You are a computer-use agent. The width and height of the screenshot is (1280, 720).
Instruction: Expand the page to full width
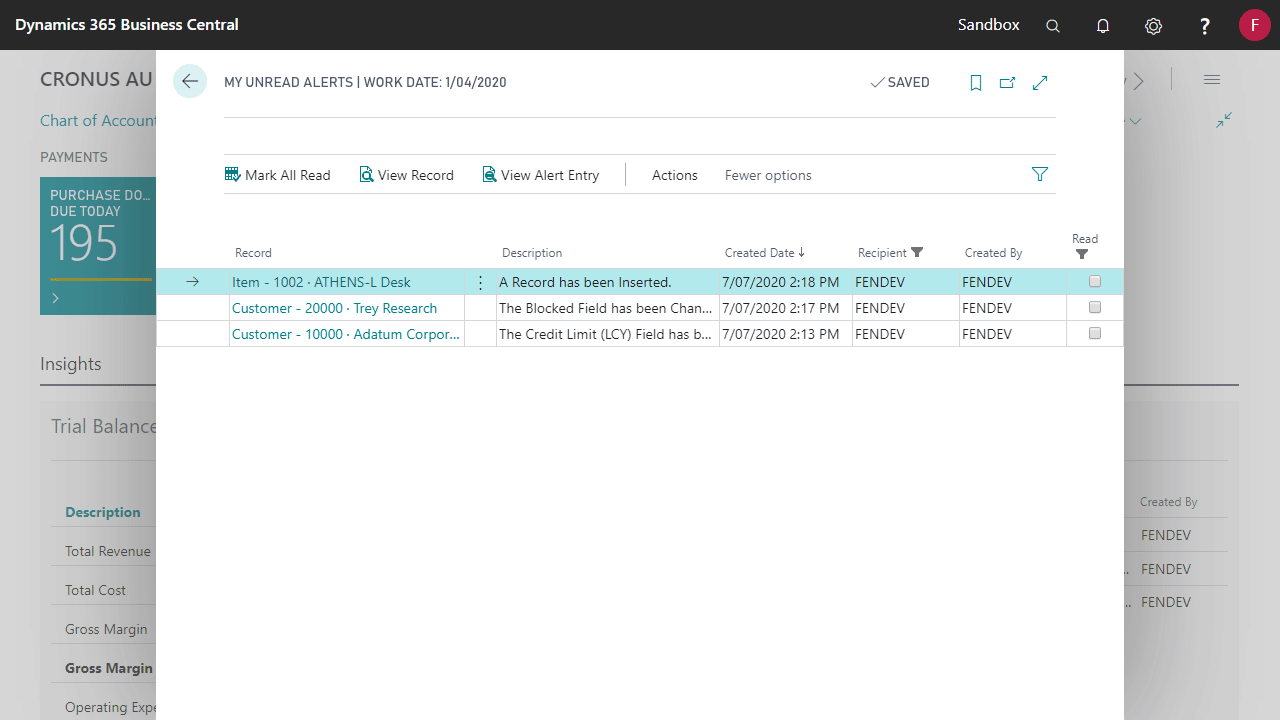point(1040,83)
